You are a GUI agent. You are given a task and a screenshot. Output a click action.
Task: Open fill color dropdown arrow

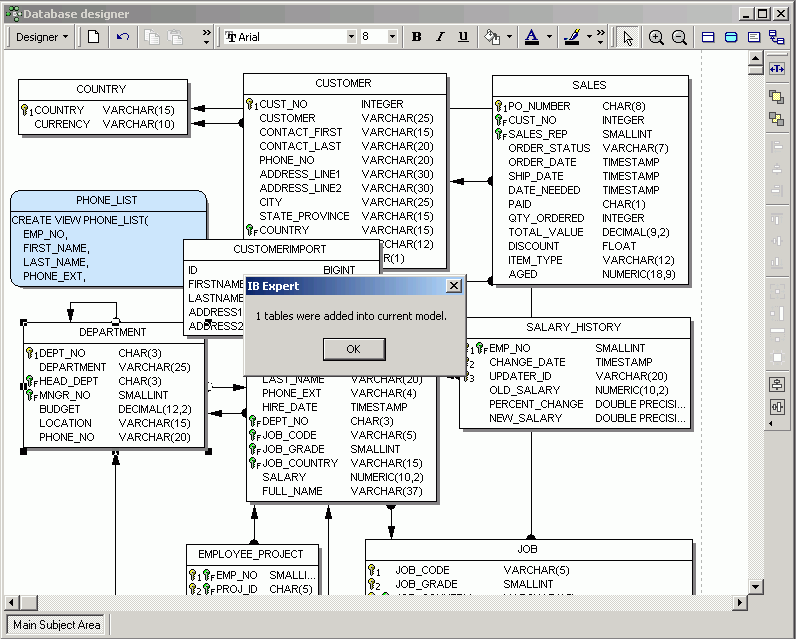click(509, 37)
